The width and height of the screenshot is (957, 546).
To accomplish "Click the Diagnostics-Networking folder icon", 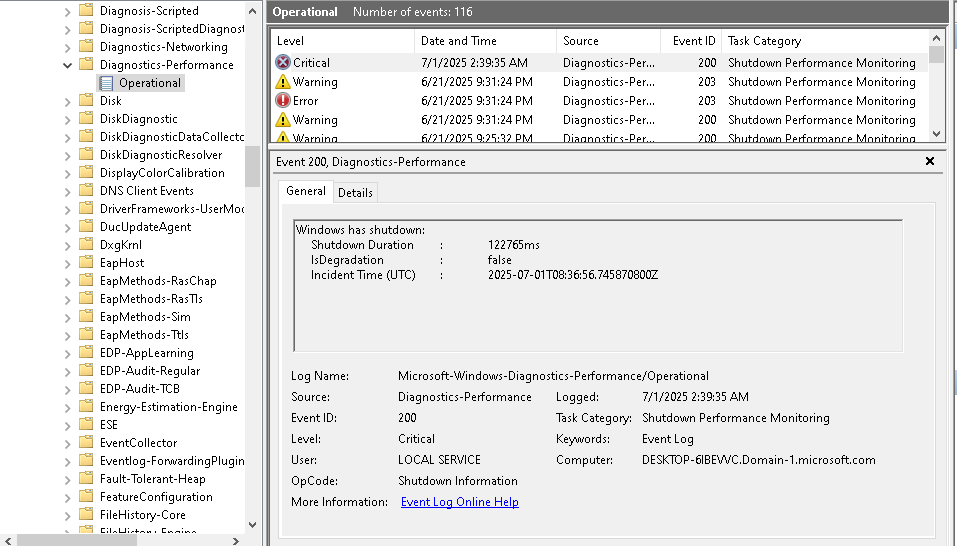I will pos(86,46).
